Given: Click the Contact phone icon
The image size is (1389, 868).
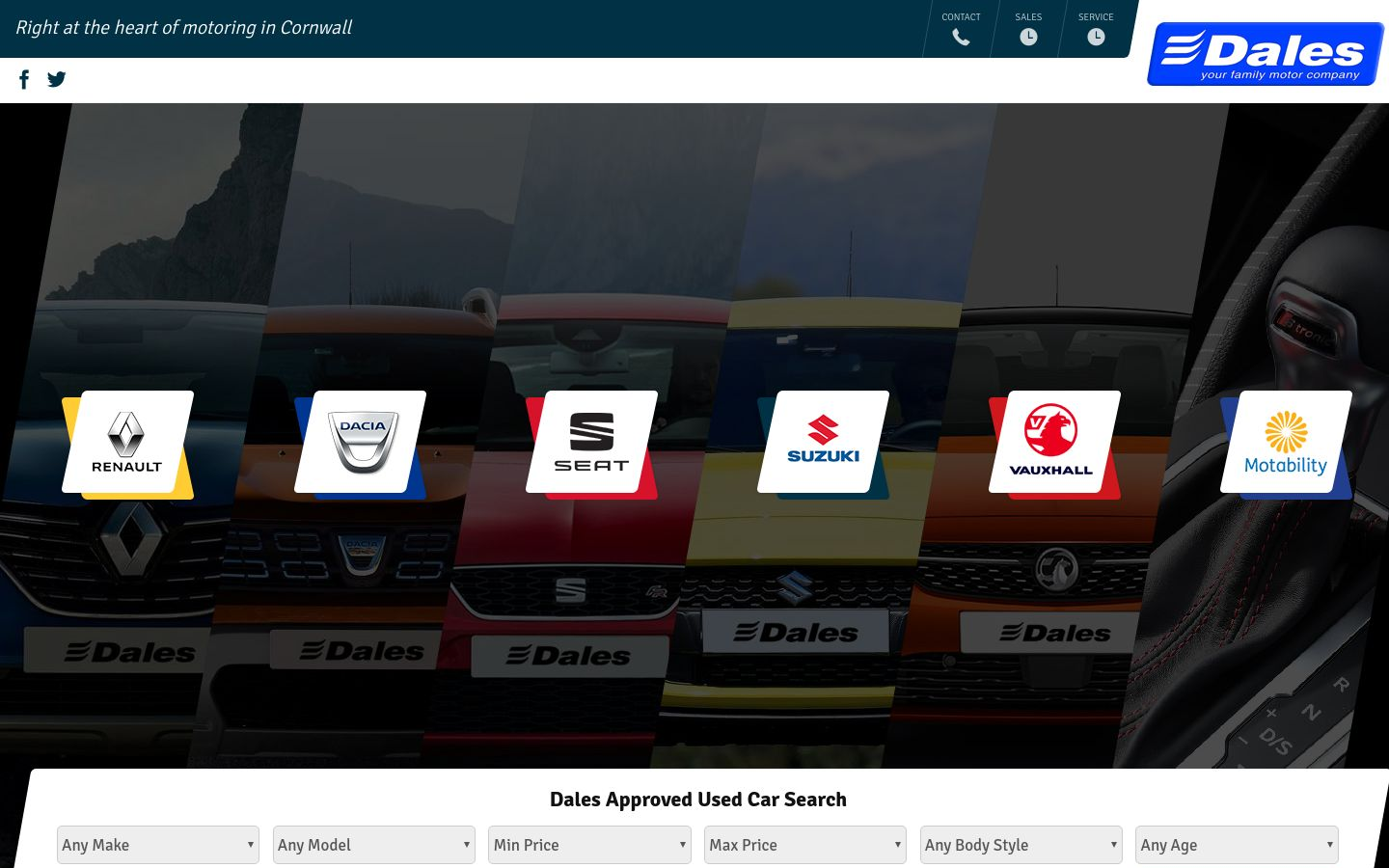Looking at the screenshot, I should tap(961, 37).
